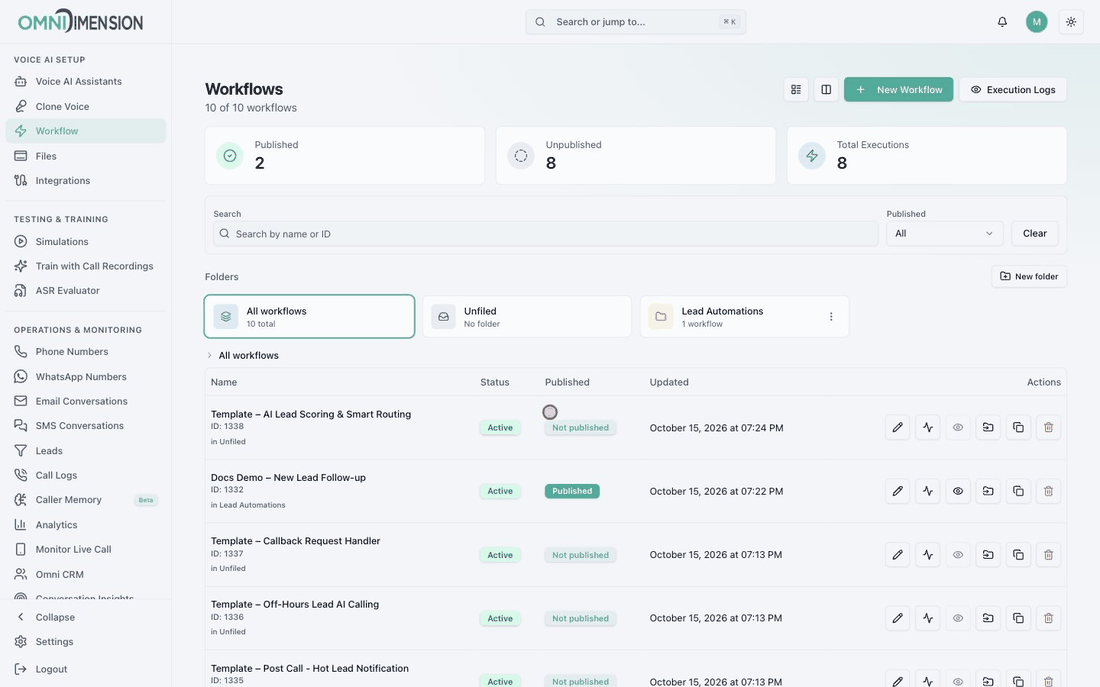Open Voice AI Assistants in sidebar
Screen dimensions: 1100x687
pos(86,81)
